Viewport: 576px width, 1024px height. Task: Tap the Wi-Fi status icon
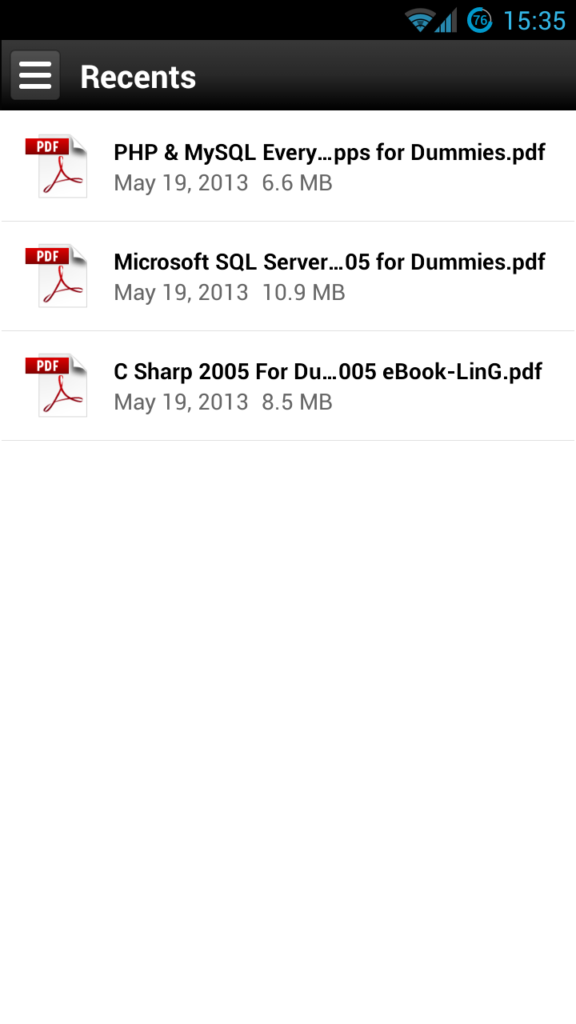pyautogui.click(x=419, y=20)
